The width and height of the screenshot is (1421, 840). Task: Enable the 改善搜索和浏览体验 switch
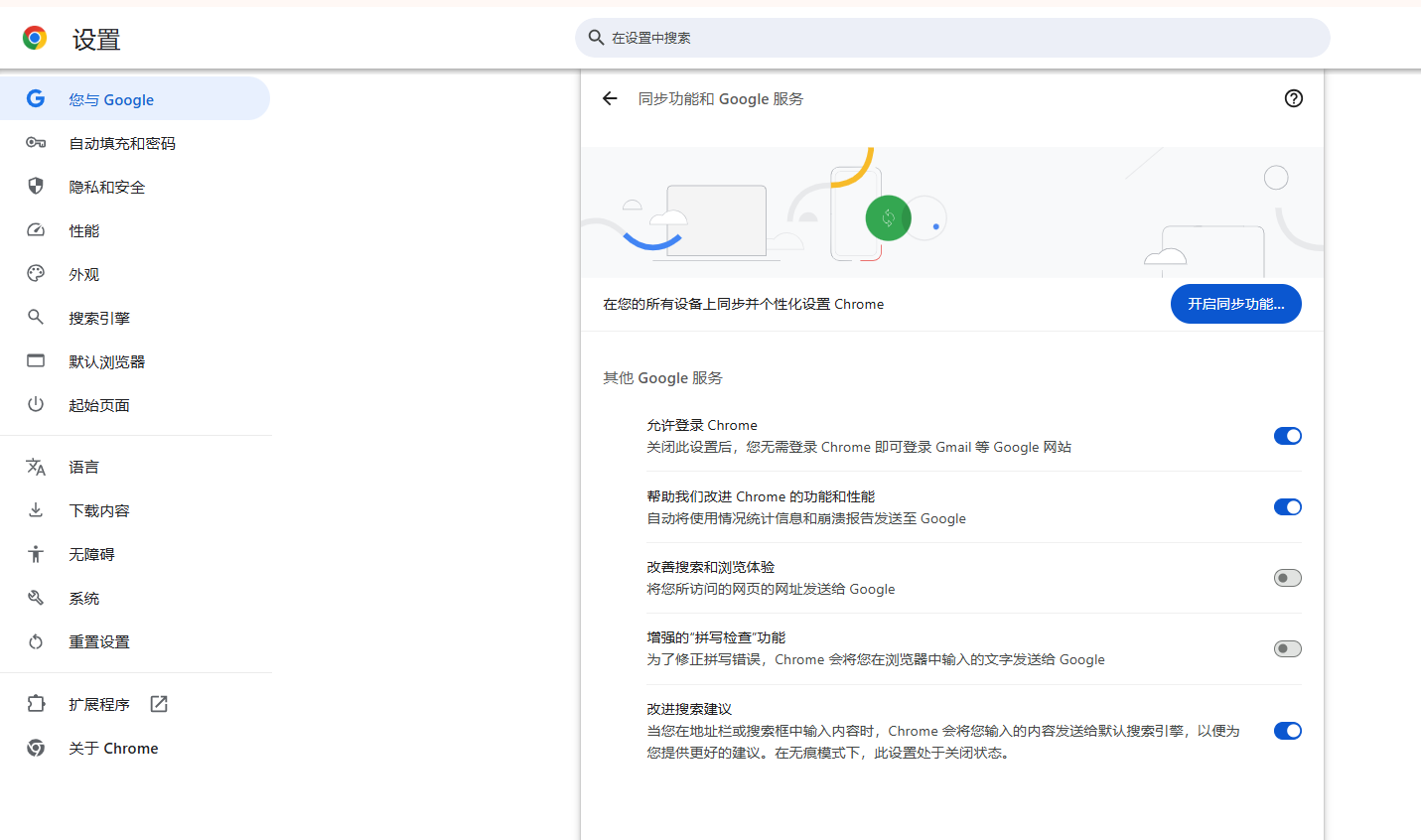pyautogui.click(x=1287, y=578)
